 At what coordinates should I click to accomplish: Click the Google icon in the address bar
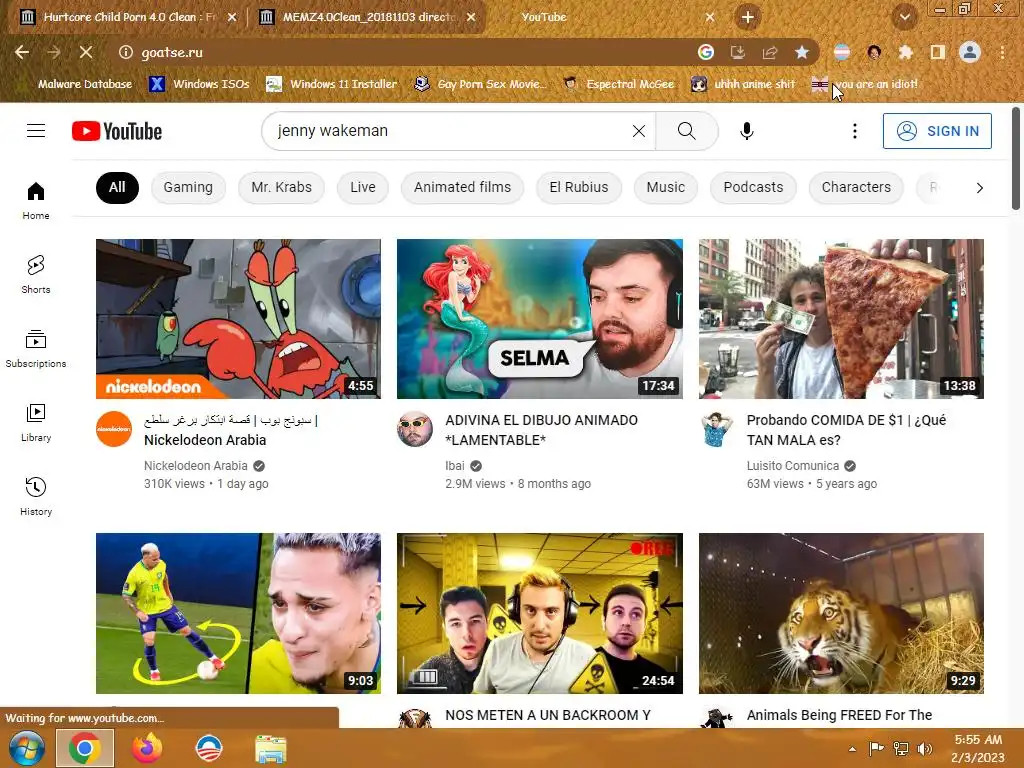[705, 52]
